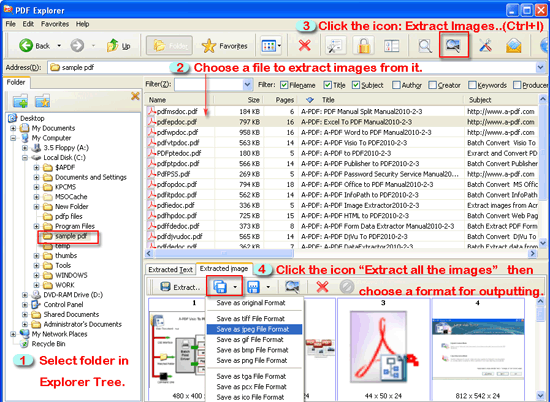Open Favorites star button
The height and width of the screenshot is (402, 550).
tap(225, 46)
